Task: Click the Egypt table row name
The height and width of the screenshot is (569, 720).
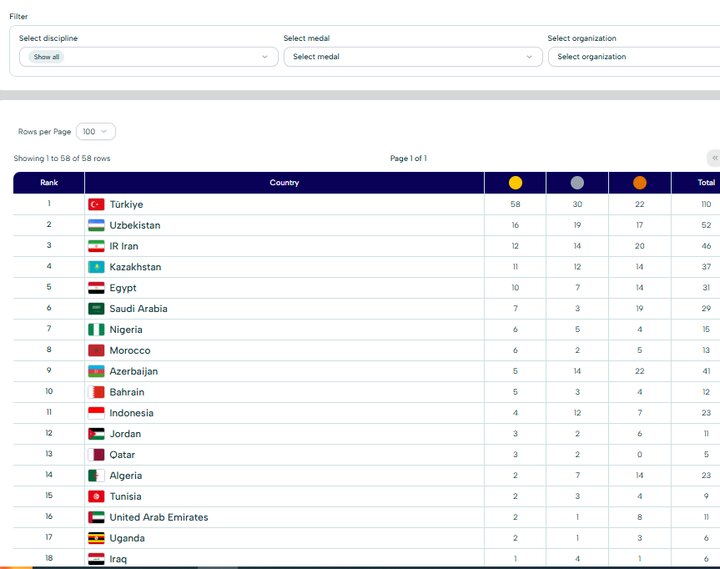Action: coord(123,288)
